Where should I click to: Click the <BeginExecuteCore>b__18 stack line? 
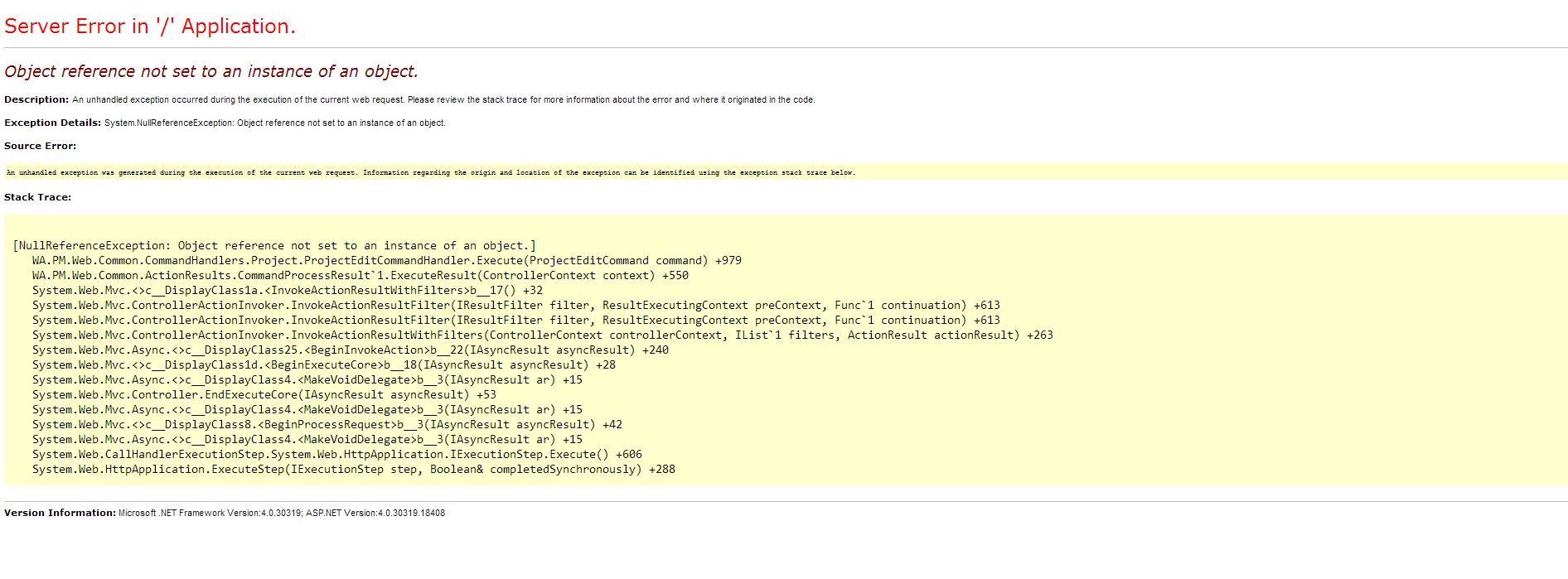(323, 365)
